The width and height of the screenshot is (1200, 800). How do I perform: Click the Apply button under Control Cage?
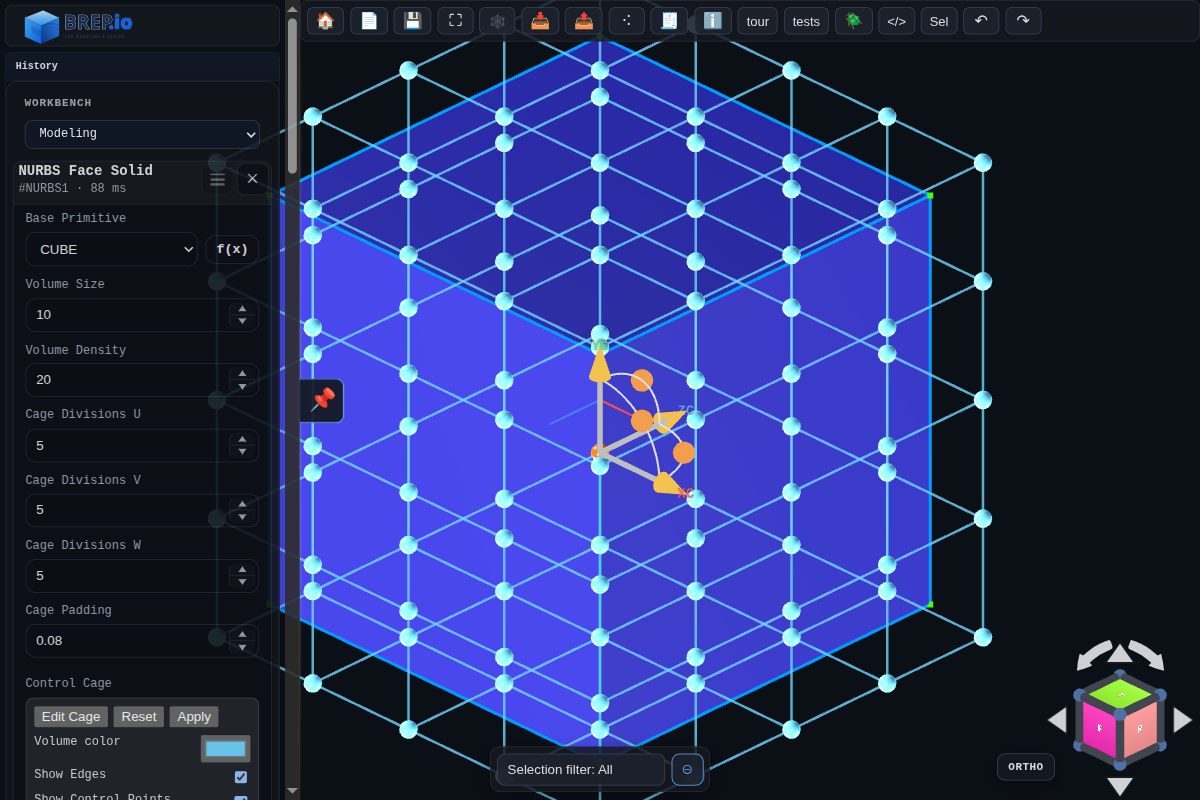(x=194, y=716)
